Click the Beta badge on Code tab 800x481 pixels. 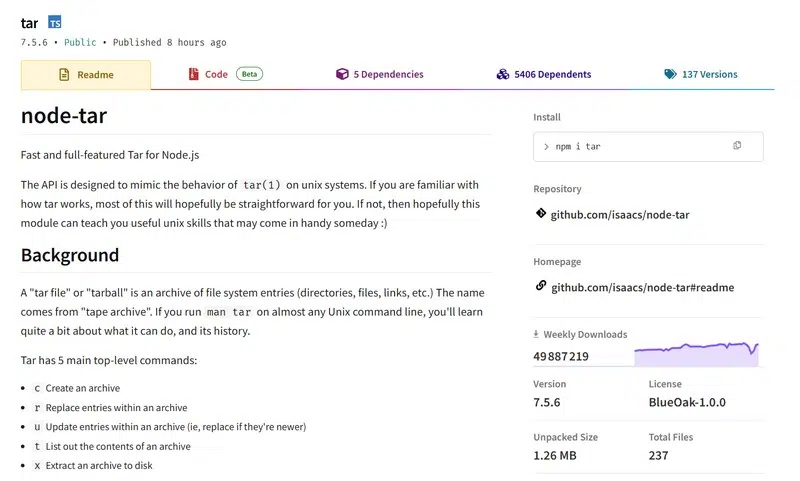pos(249,74)
